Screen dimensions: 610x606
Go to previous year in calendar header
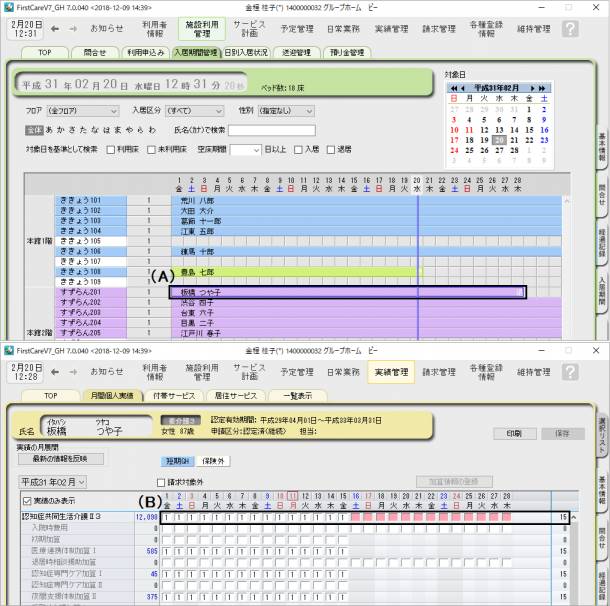[x=456, y=88]
